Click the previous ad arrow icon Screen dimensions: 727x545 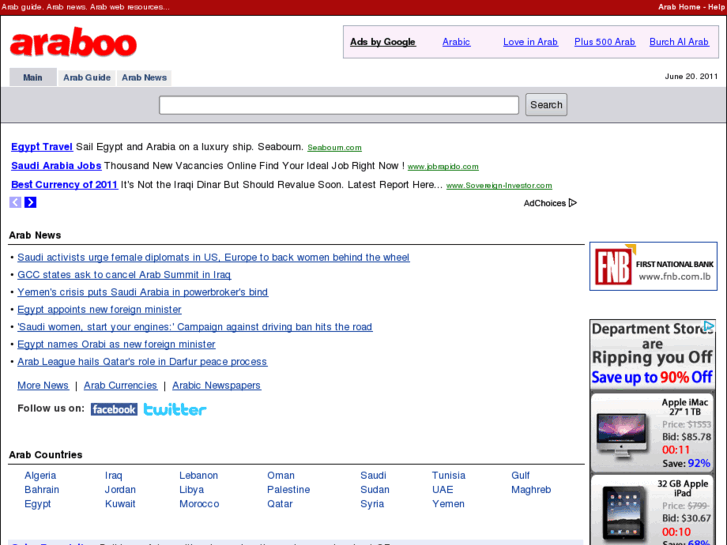click(x=15, y=202)
